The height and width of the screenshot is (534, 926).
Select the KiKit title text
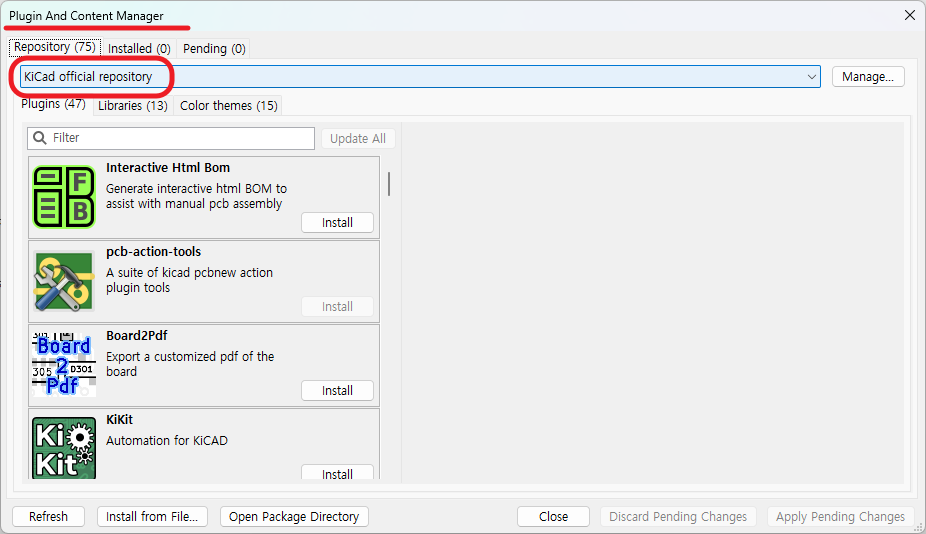[119, 419]
